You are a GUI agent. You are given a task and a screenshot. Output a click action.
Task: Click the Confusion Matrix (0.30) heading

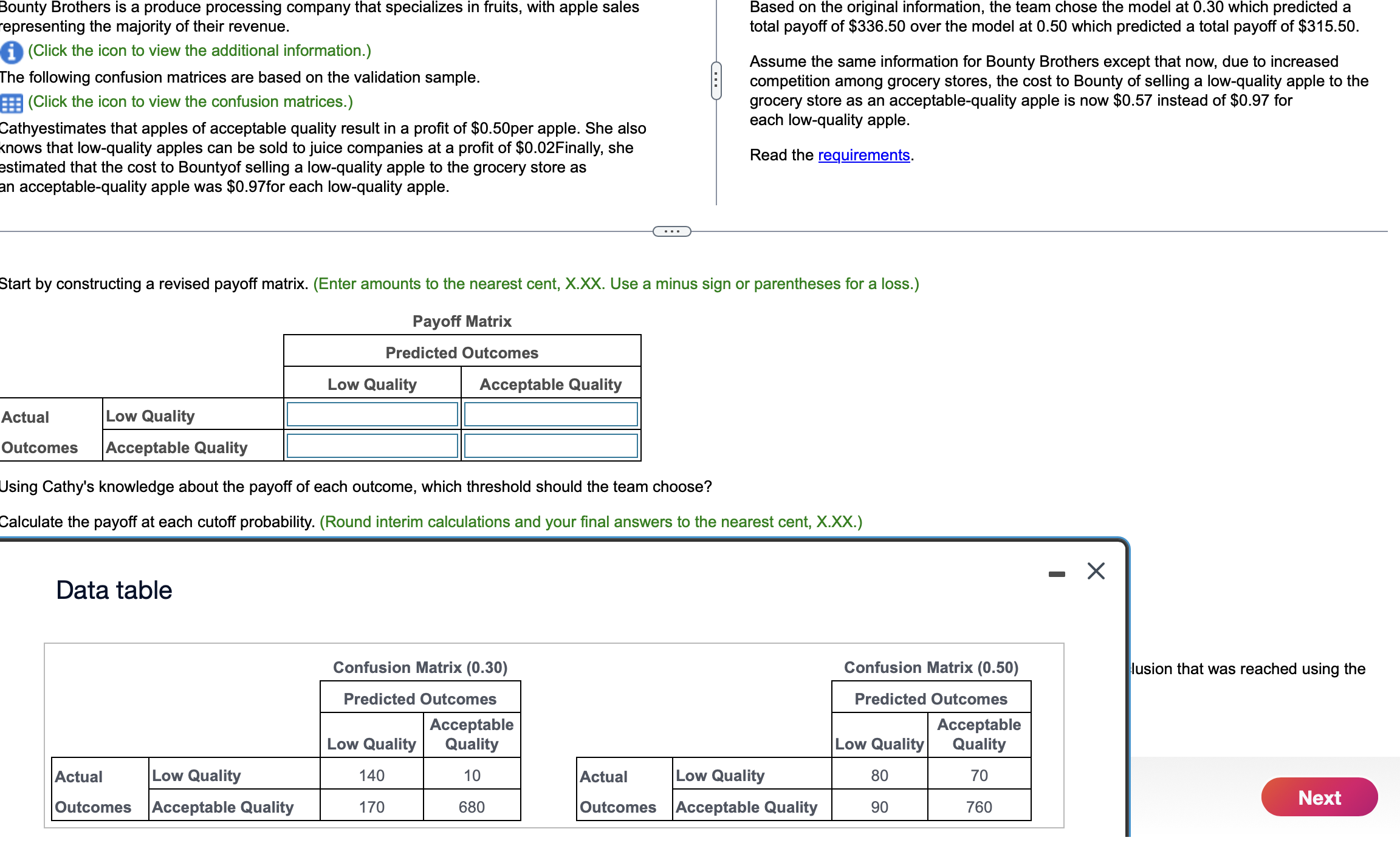click(420, 667)
